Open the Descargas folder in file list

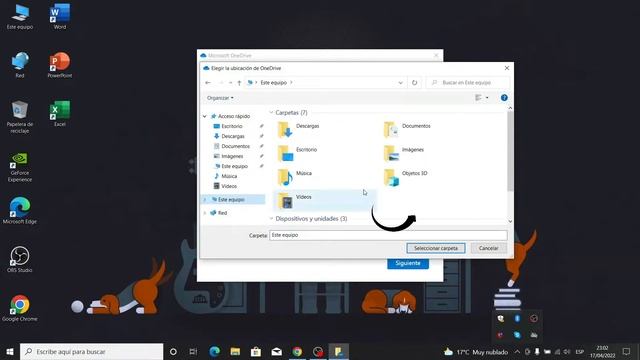click(299, 129)
